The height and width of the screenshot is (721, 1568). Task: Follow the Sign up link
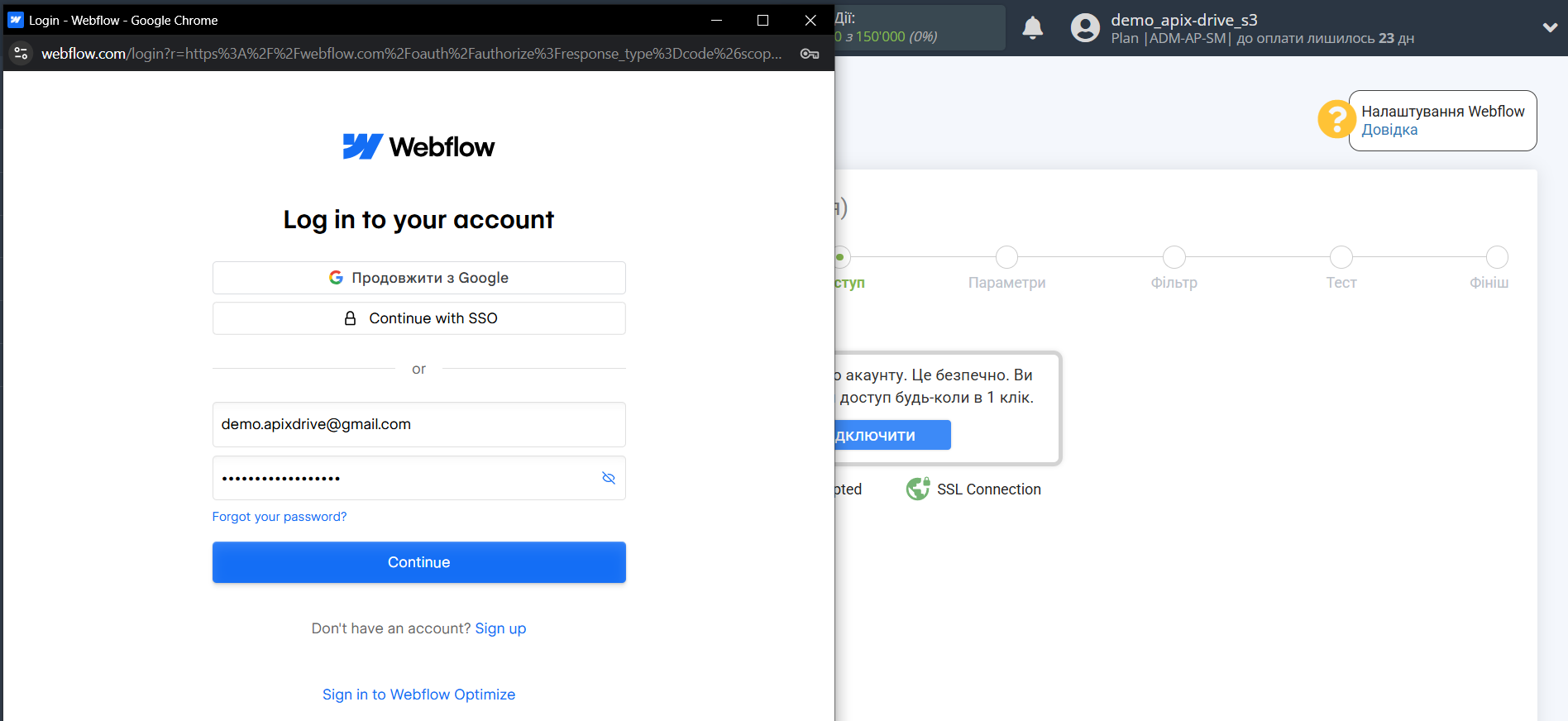[500, 628]
